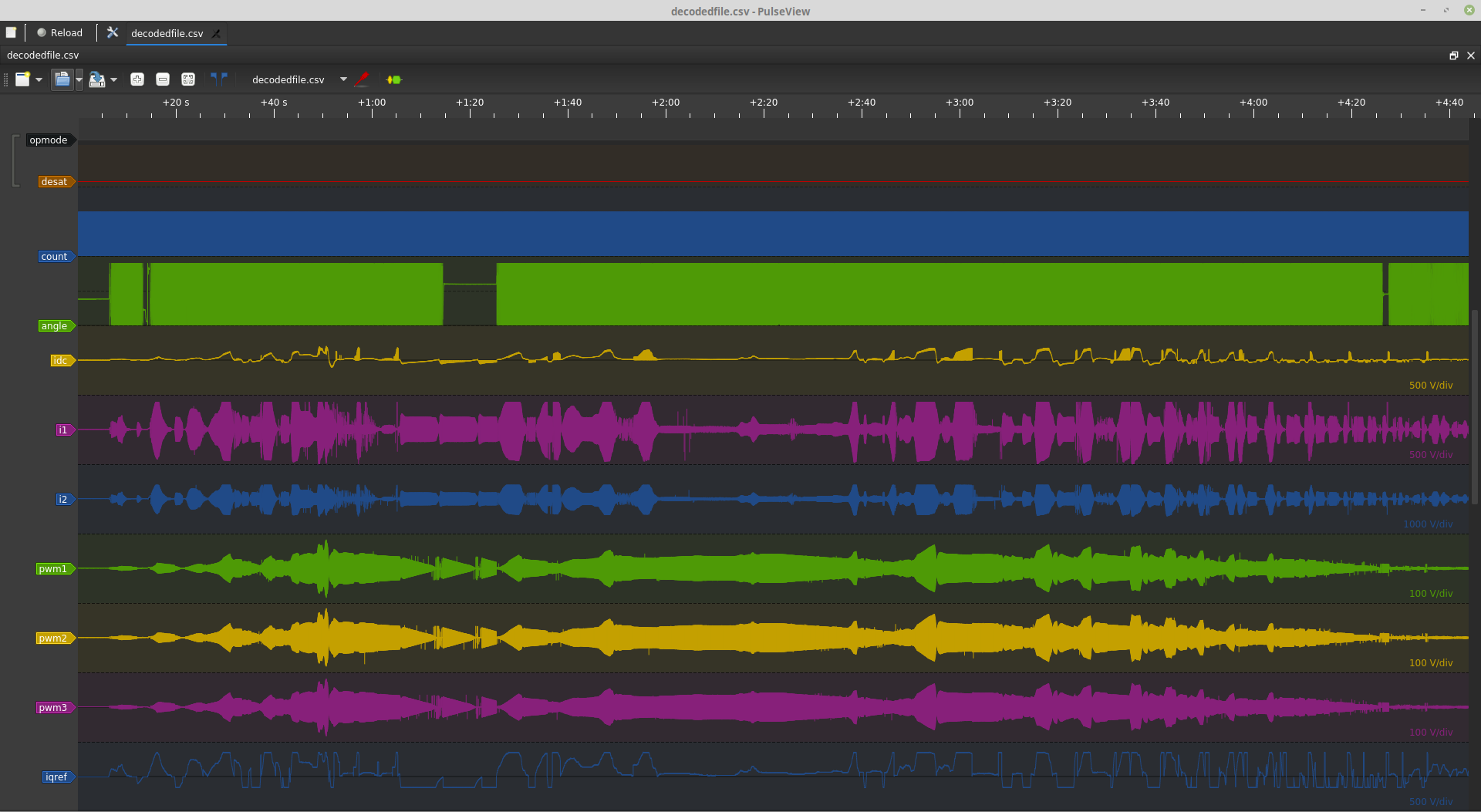Zoom in with the plus icon
1481x812 pixels.
point(137,79)
